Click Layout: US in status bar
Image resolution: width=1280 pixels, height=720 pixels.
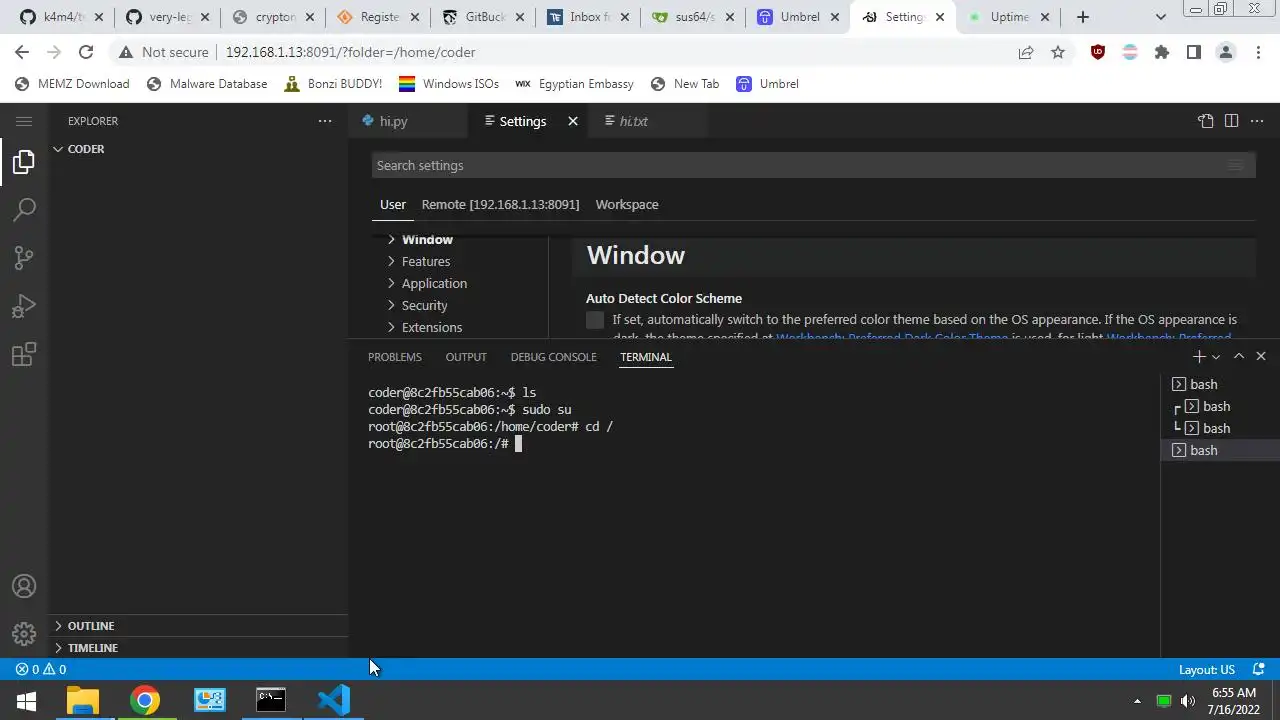coord(1207,669)
